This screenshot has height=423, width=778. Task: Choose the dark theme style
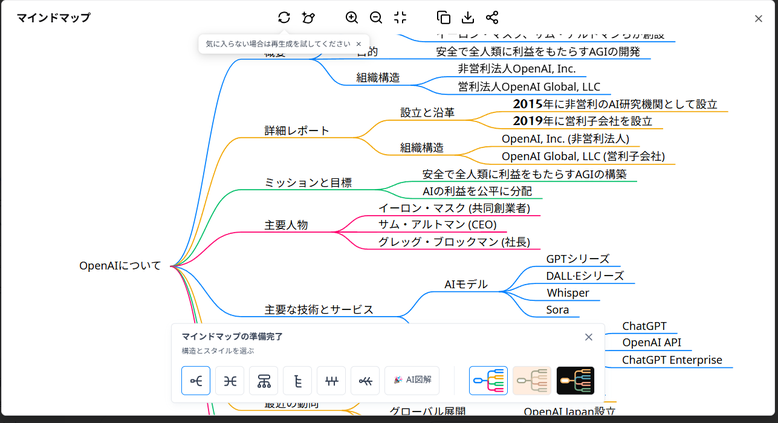tap(576, 380)
